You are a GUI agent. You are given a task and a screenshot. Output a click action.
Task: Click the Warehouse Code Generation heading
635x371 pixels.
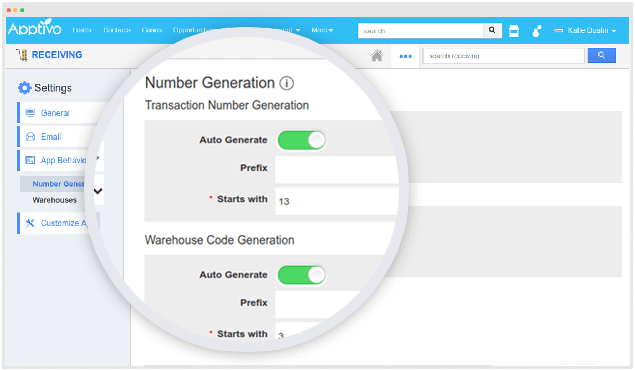219,240
